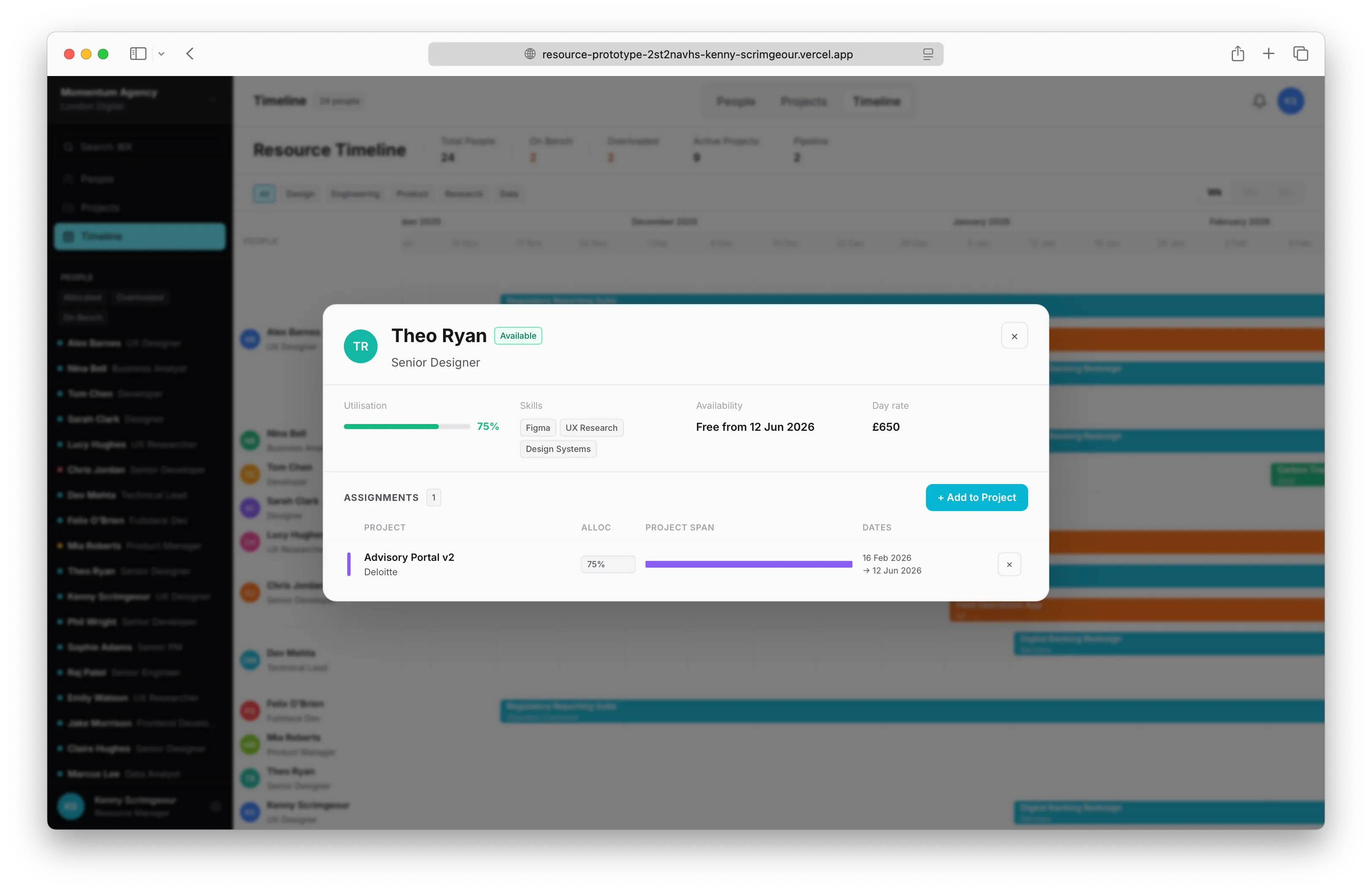
Task: Go back with the browser back arrow
Action: point(190,54)
